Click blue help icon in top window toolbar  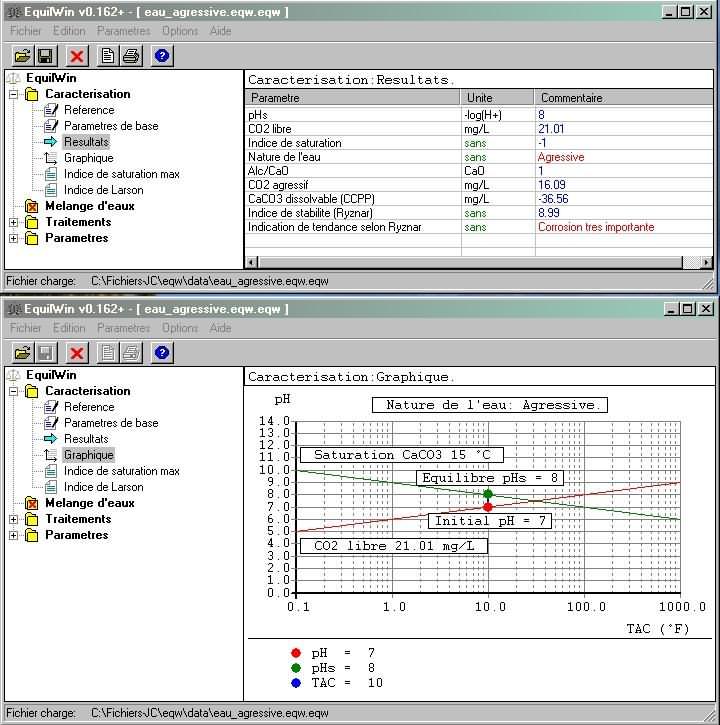162,56
